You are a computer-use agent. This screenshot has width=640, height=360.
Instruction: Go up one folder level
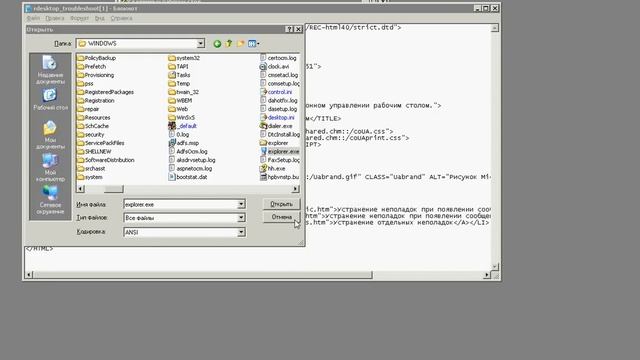click(x=229, y=43)
